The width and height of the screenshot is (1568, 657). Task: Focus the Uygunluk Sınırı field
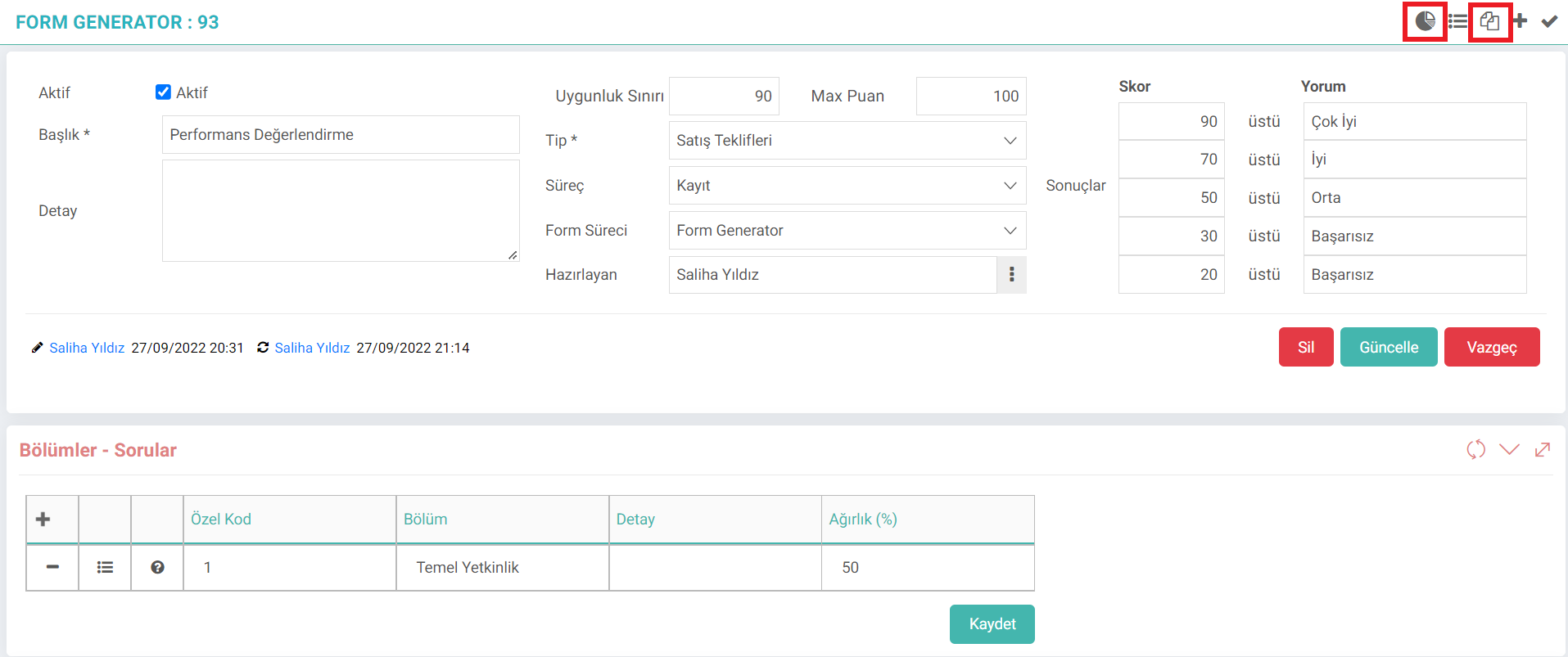724,97
